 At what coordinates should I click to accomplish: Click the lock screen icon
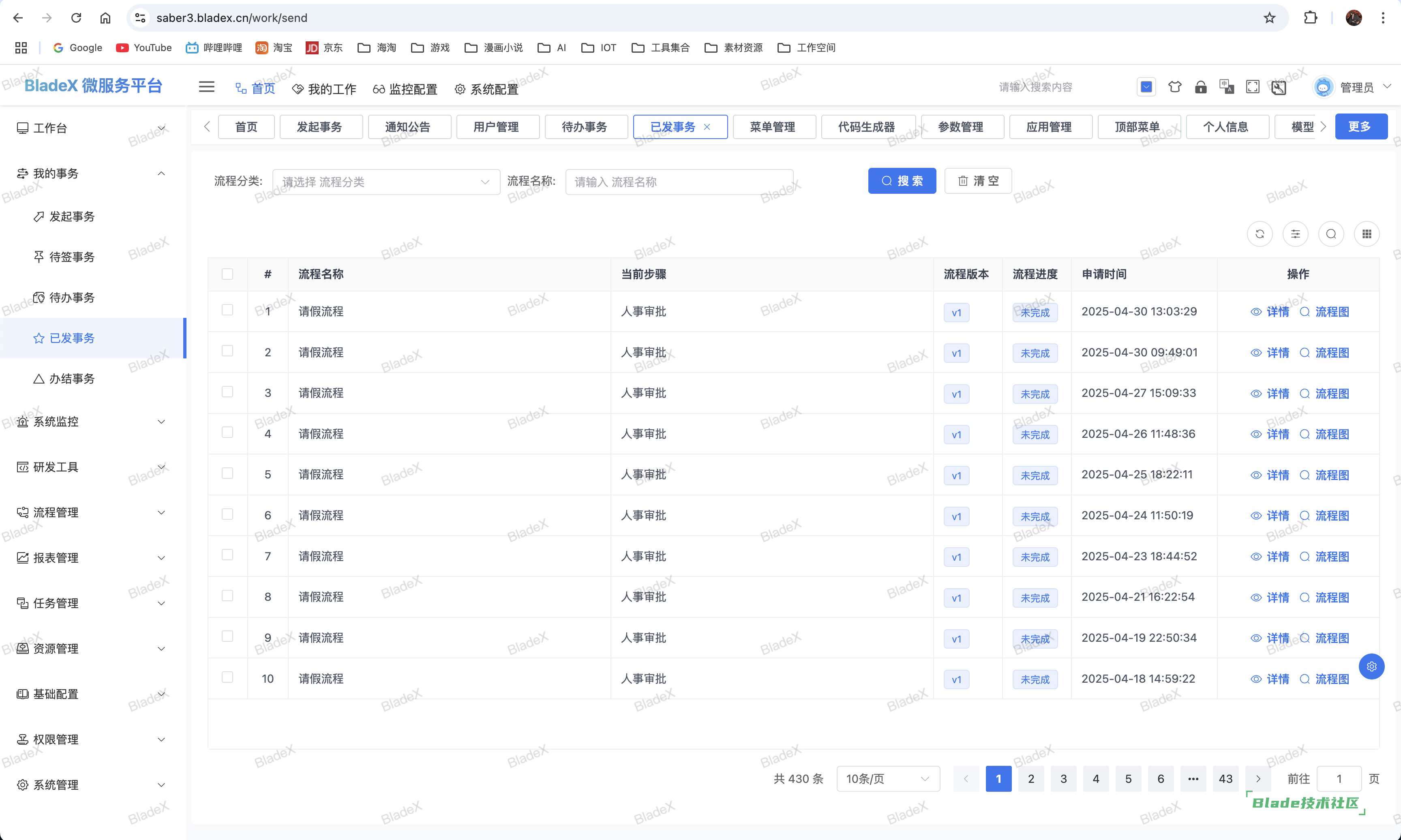[1201, 87]
